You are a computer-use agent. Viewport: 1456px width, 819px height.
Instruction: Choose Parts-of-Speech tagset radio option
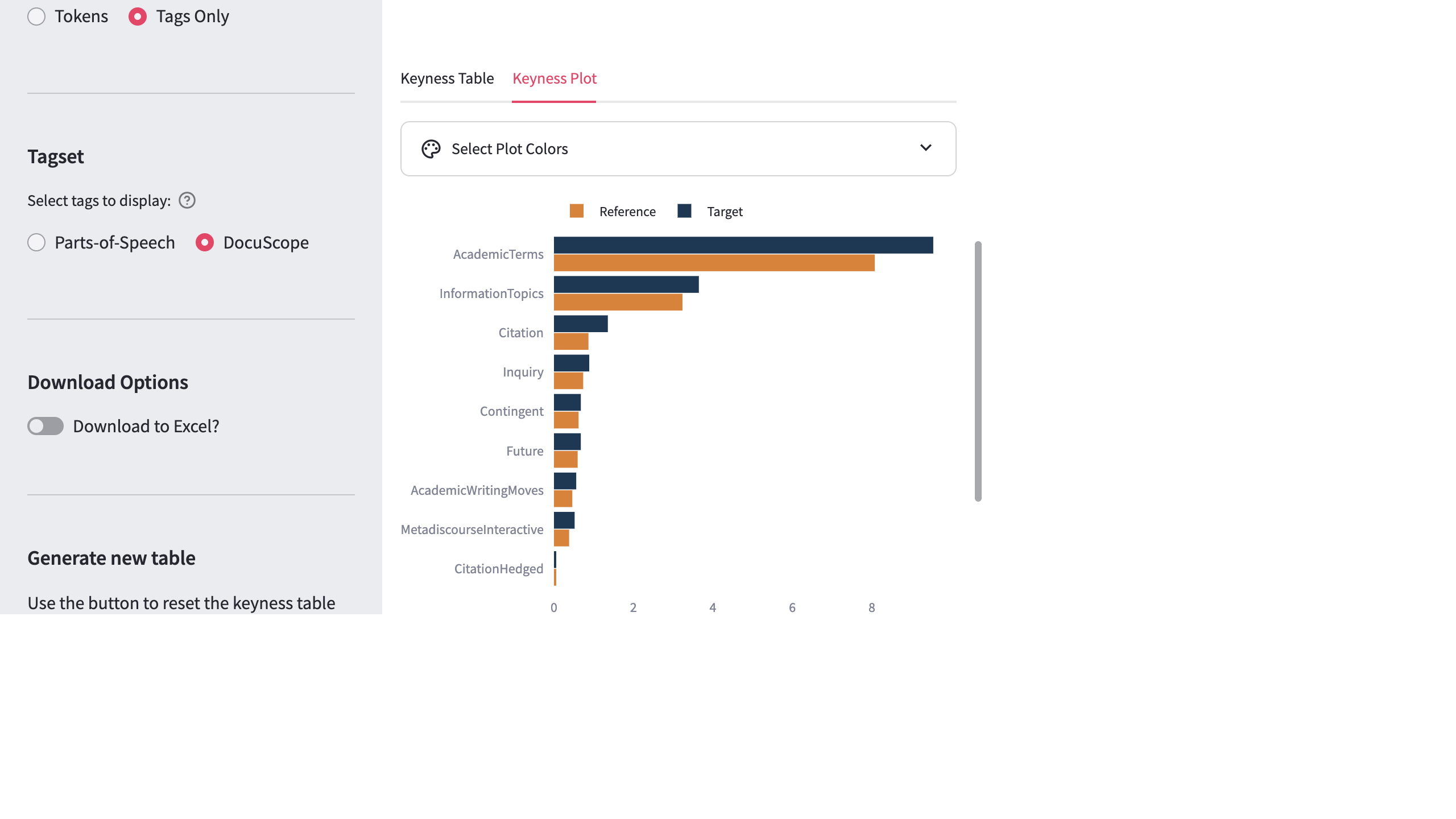(36, 243)
